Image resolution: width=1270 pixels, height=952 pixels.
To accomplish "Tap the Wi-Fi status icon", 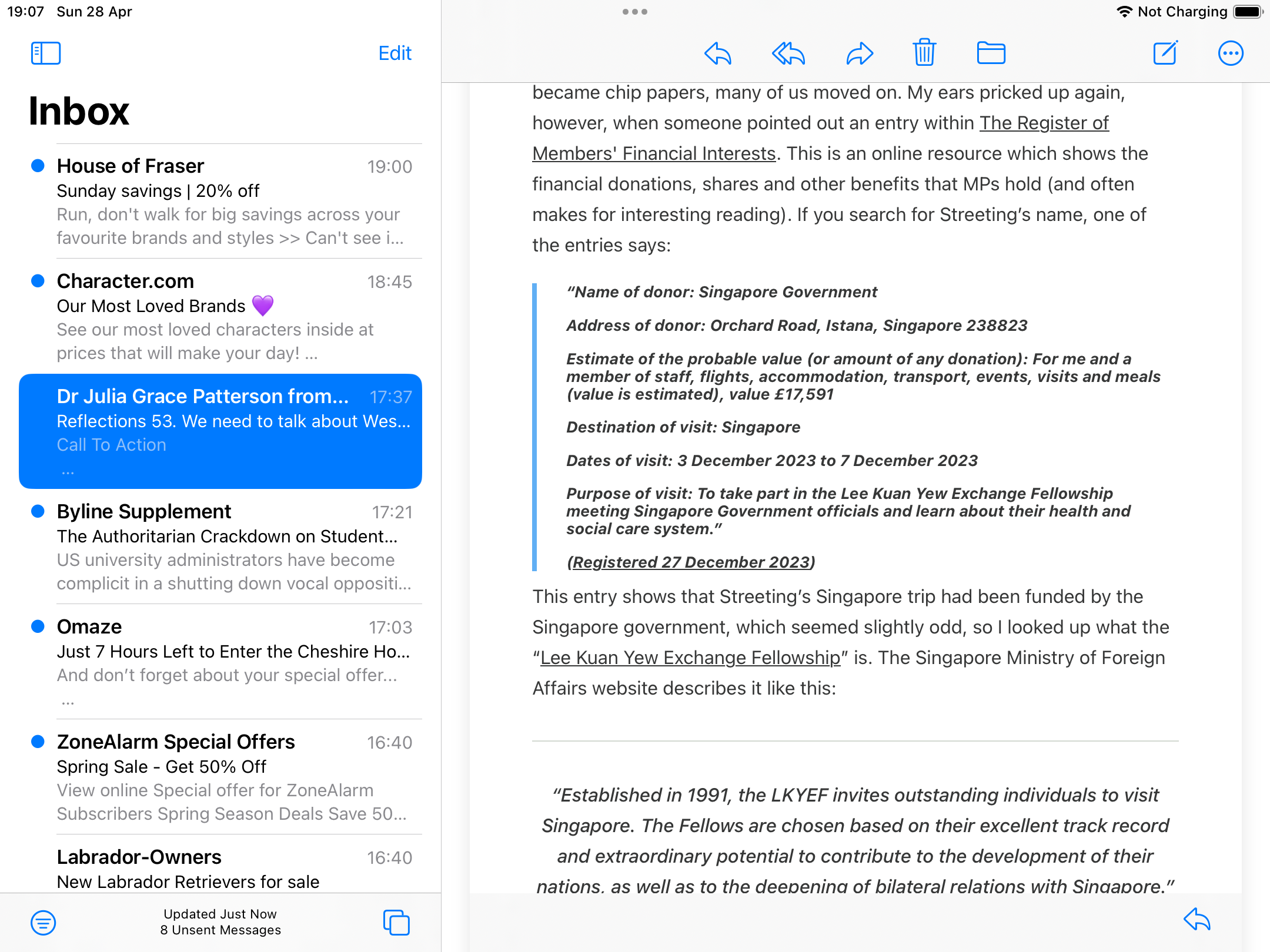I will pos(1124,12).
